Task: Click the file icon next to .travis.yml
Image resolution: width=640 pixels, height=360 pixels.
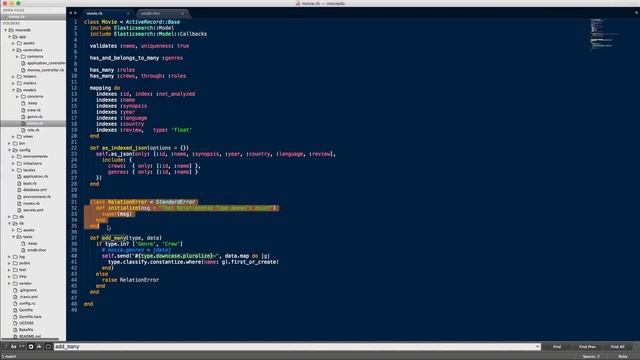Action: (x=15, y=297)
